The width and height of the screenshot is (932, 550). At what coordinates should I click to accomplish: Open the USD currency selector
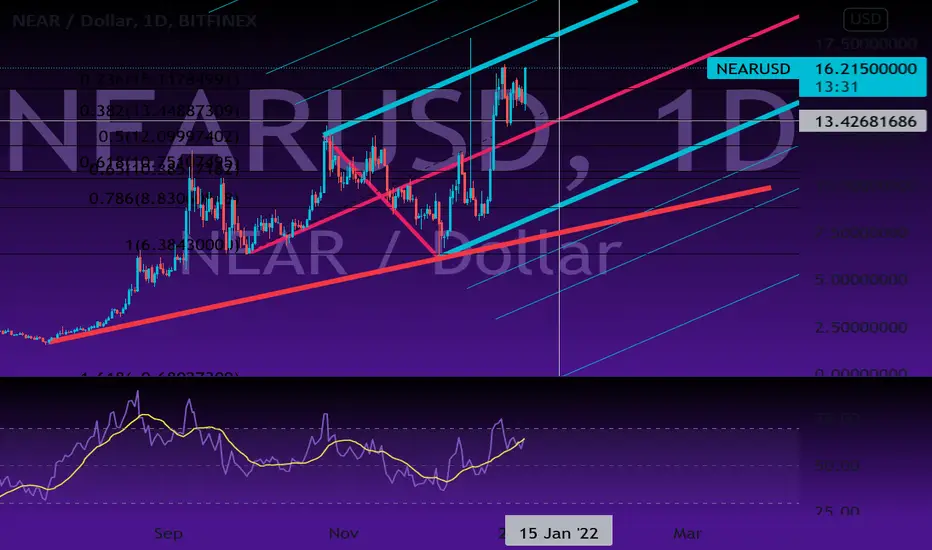coord(865,20)
